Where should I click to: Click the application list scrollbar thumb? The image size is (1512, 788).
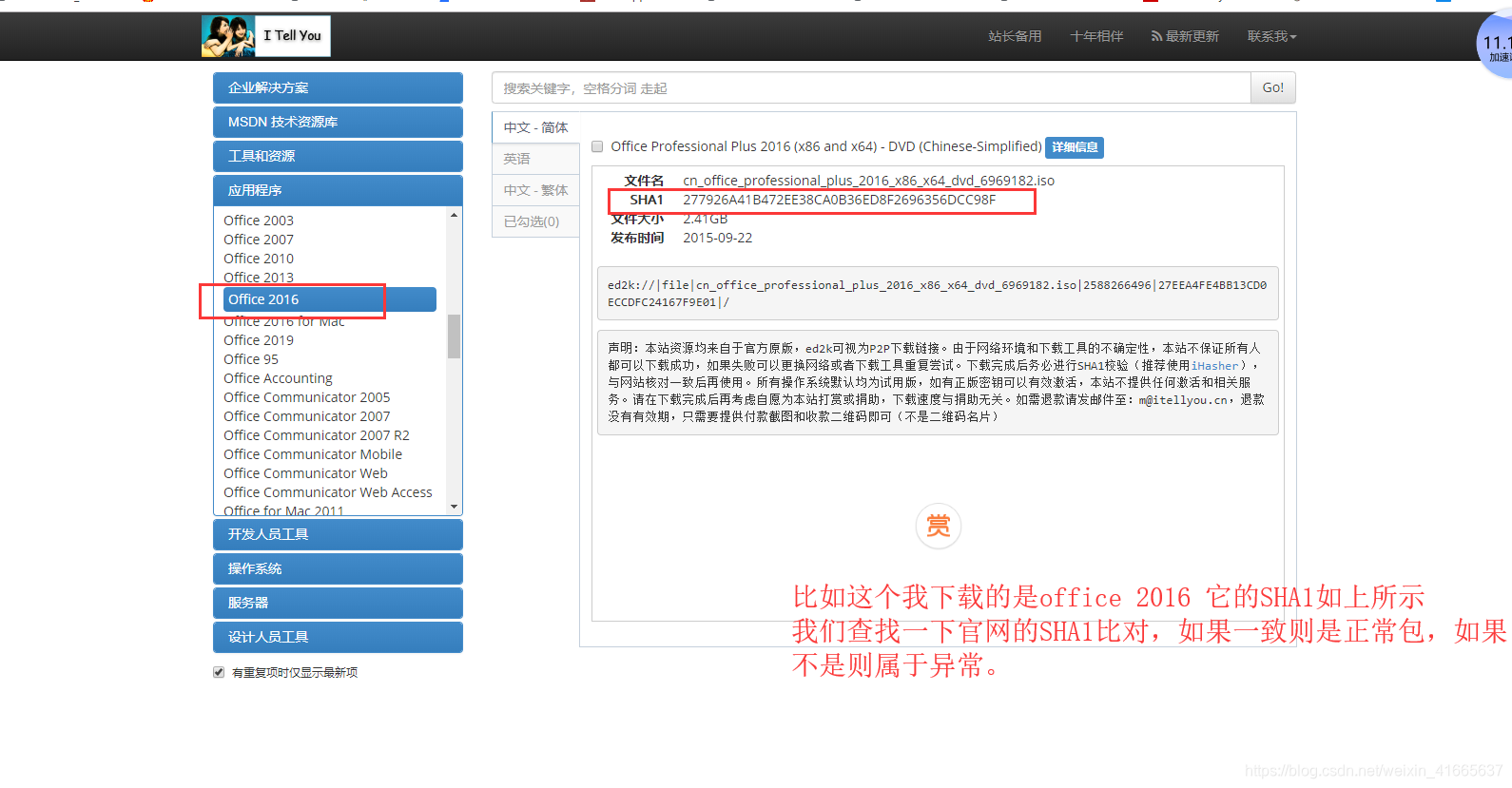coord(454,336)
